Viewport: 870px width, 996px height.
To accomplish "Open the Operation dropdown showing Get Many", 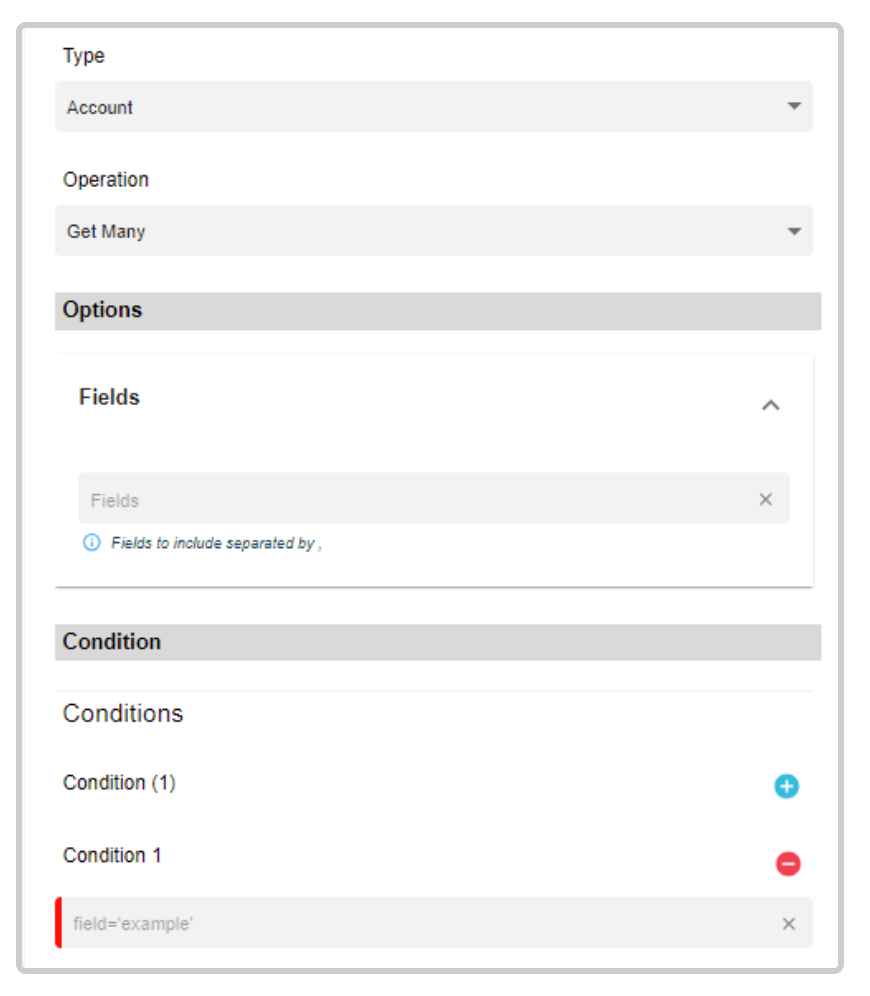I will pos(434,231).
